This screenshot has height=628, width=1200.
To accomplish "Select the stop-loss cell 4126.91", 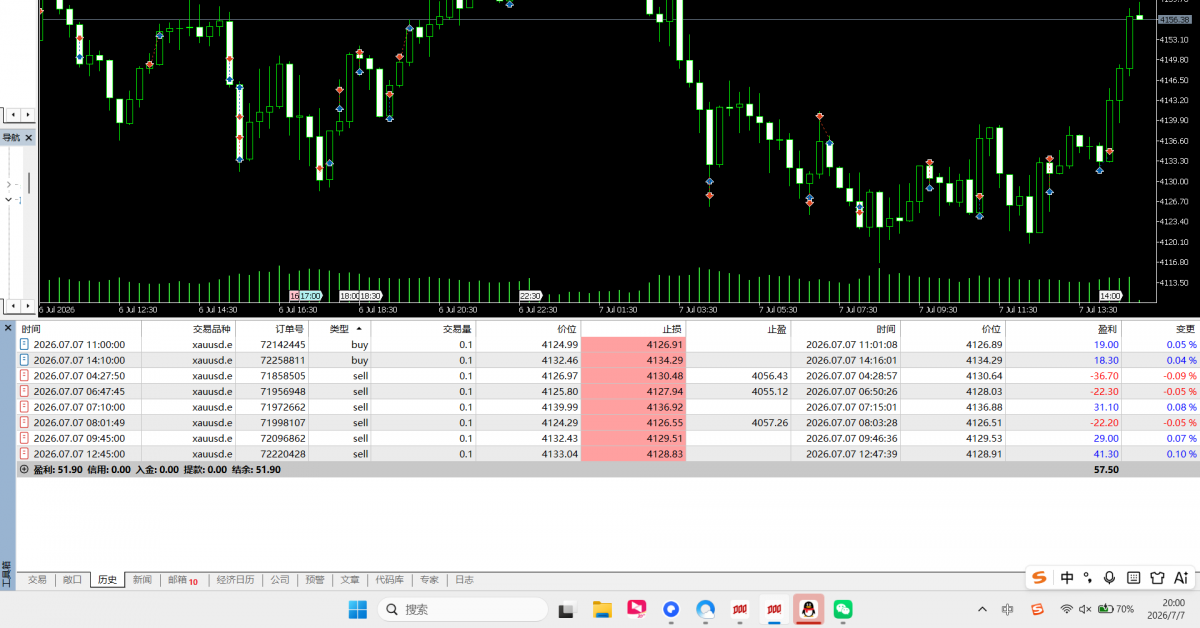I will pyautogui.click(x=634, y=344).
